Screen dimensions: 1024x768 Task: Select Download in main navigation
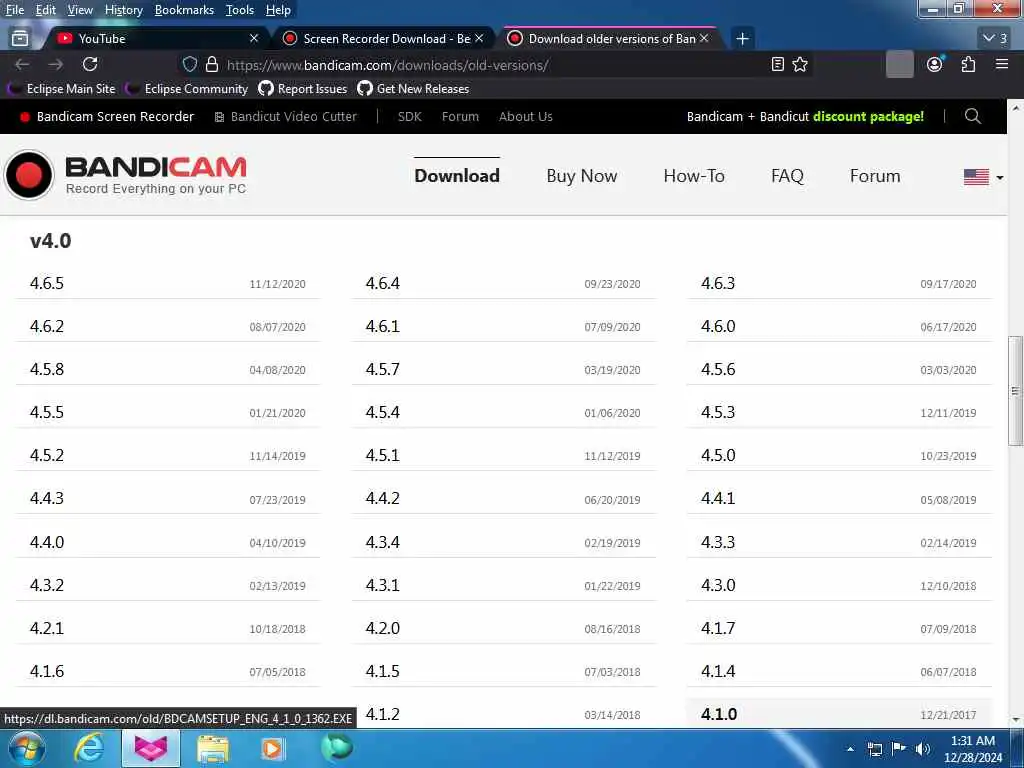point(457,176)
